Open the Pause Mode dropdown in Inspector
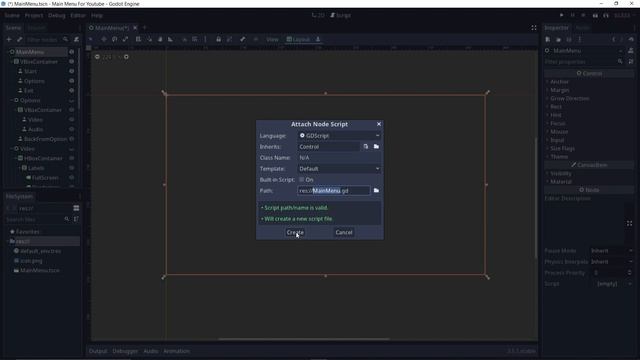Viewport: 640px width, 360px height. point(611,251)
